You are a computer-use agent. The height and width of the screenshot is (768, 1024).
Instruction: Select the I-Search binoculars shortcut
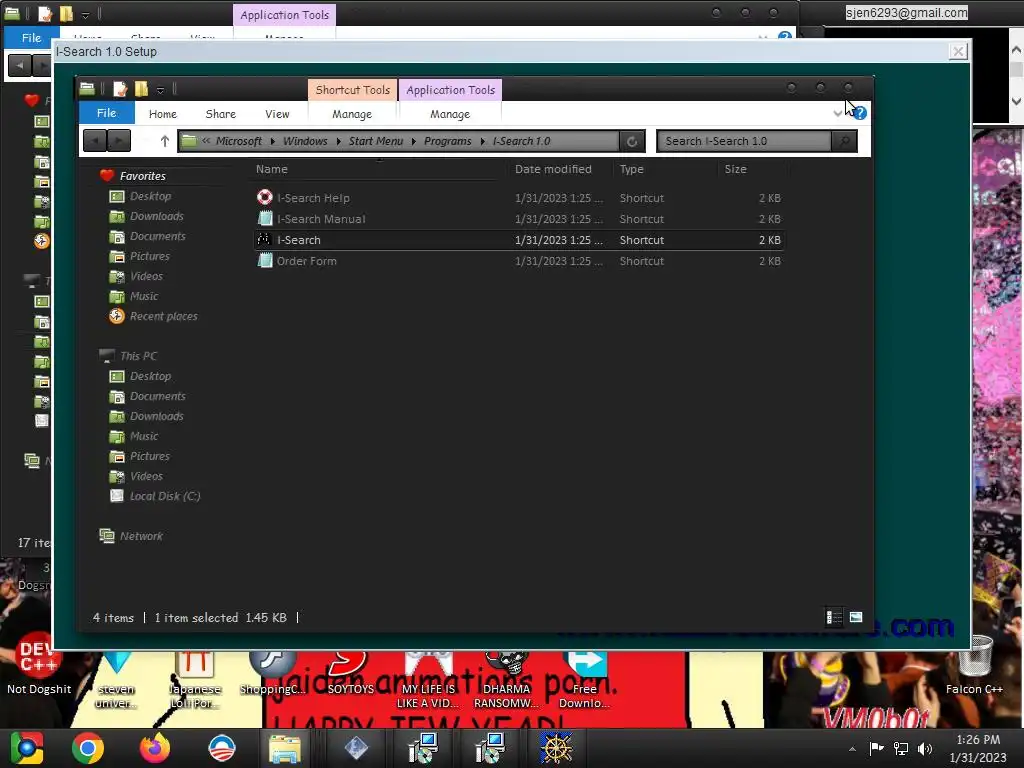point(519,240)
